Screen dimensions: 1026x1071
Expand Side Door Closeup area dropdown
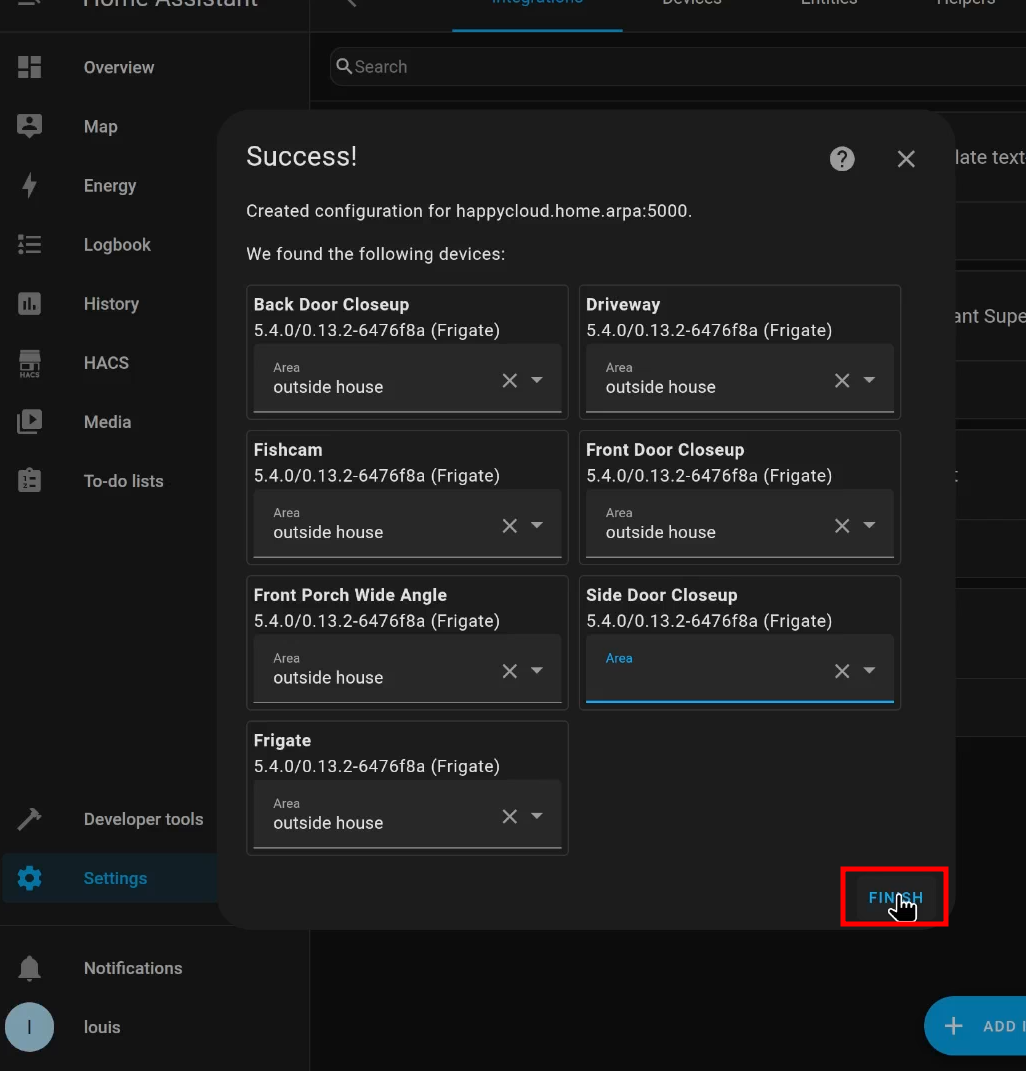pyautogui.click(x=869, y=671)
